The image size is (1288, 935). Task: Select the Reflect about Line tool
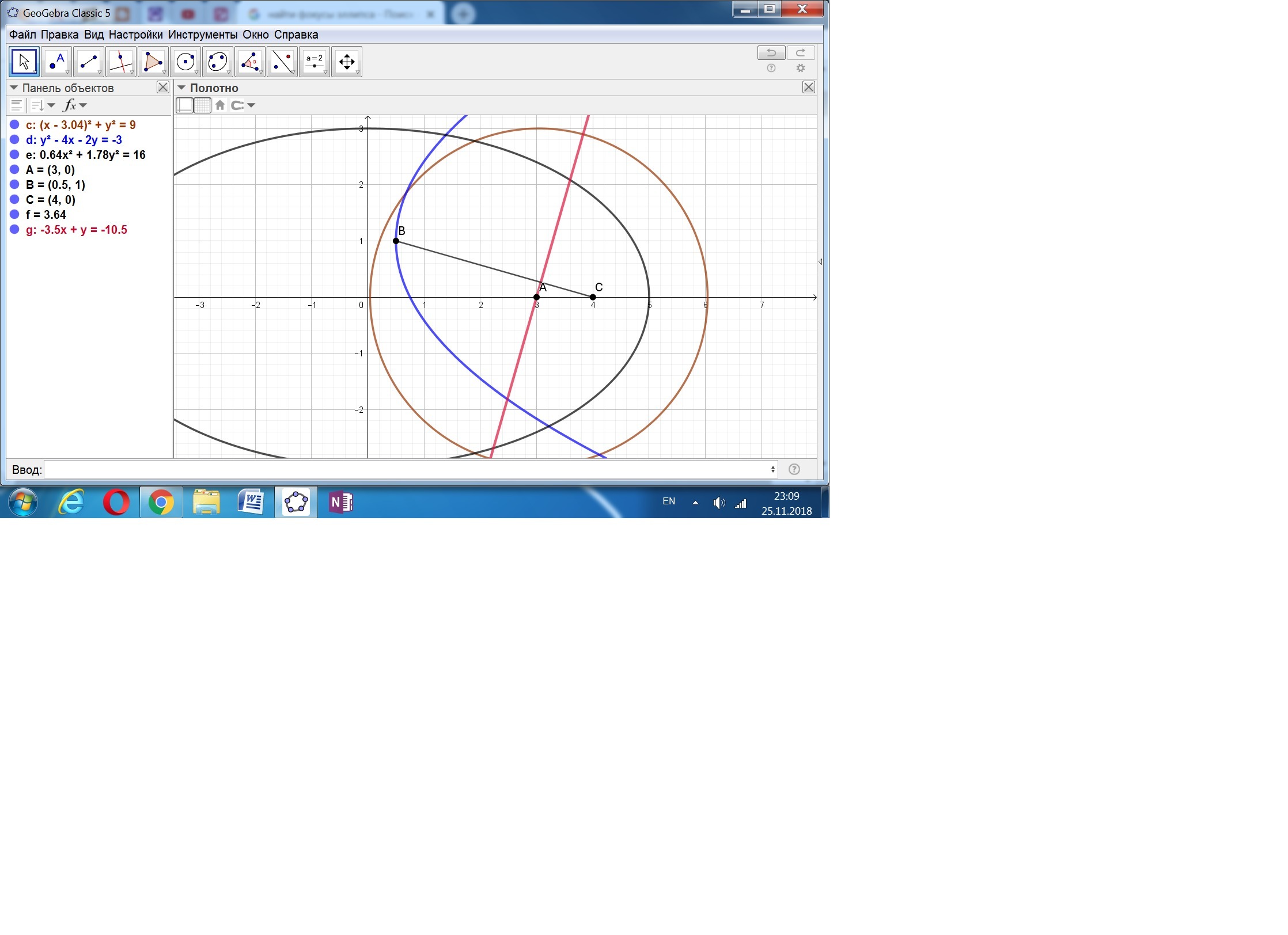point(282,62)
